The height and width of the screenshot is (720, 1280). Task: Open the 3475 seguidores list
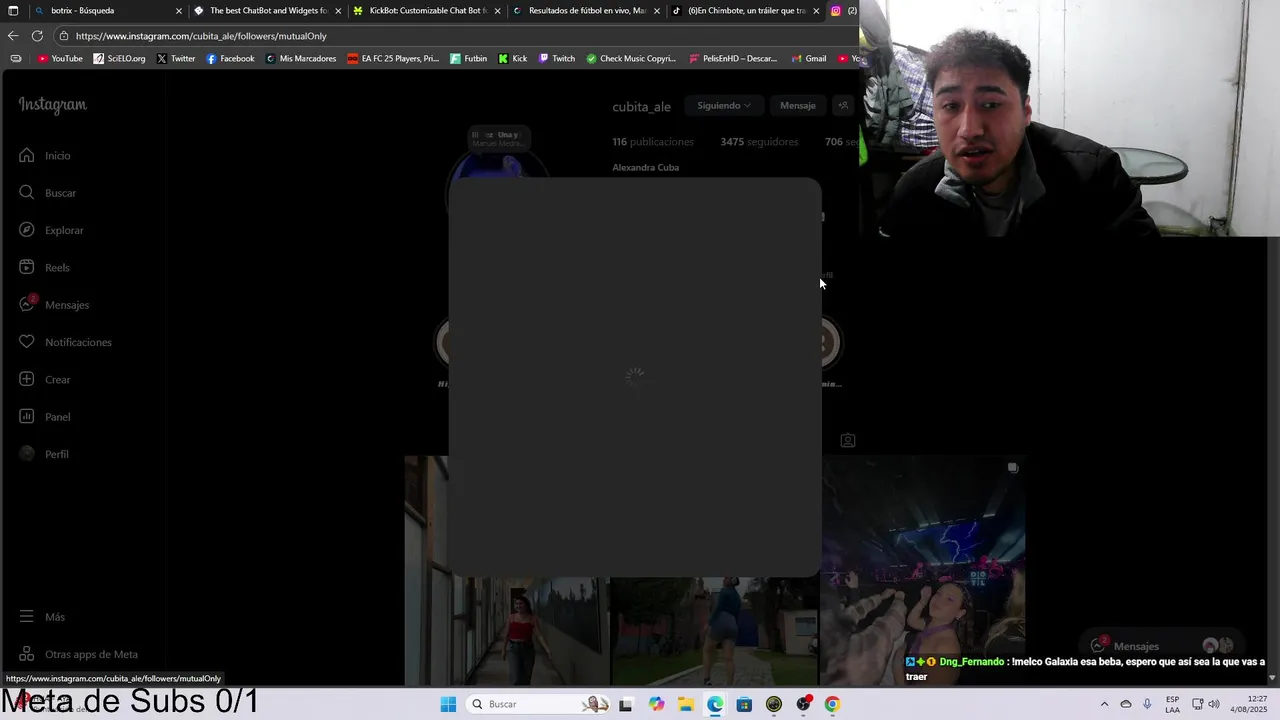tap(759, 142)
